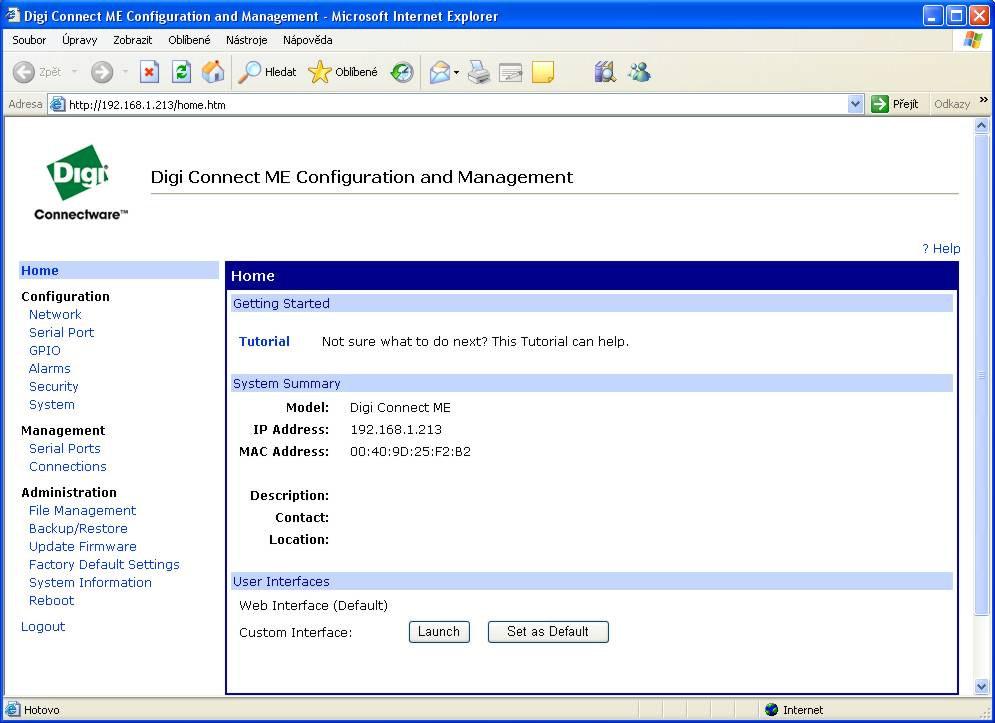Click the Hotovo status bar text
The height and width of the screenshot is (723, 995).
click(42, 710)
